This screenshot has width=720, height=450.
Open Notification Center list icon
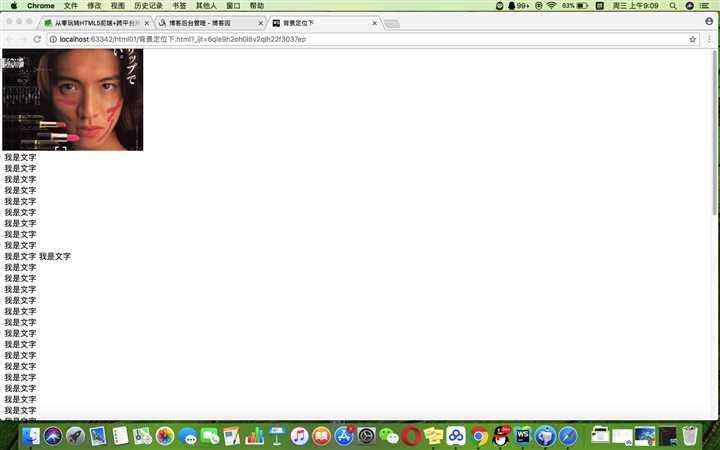point(704,6)
